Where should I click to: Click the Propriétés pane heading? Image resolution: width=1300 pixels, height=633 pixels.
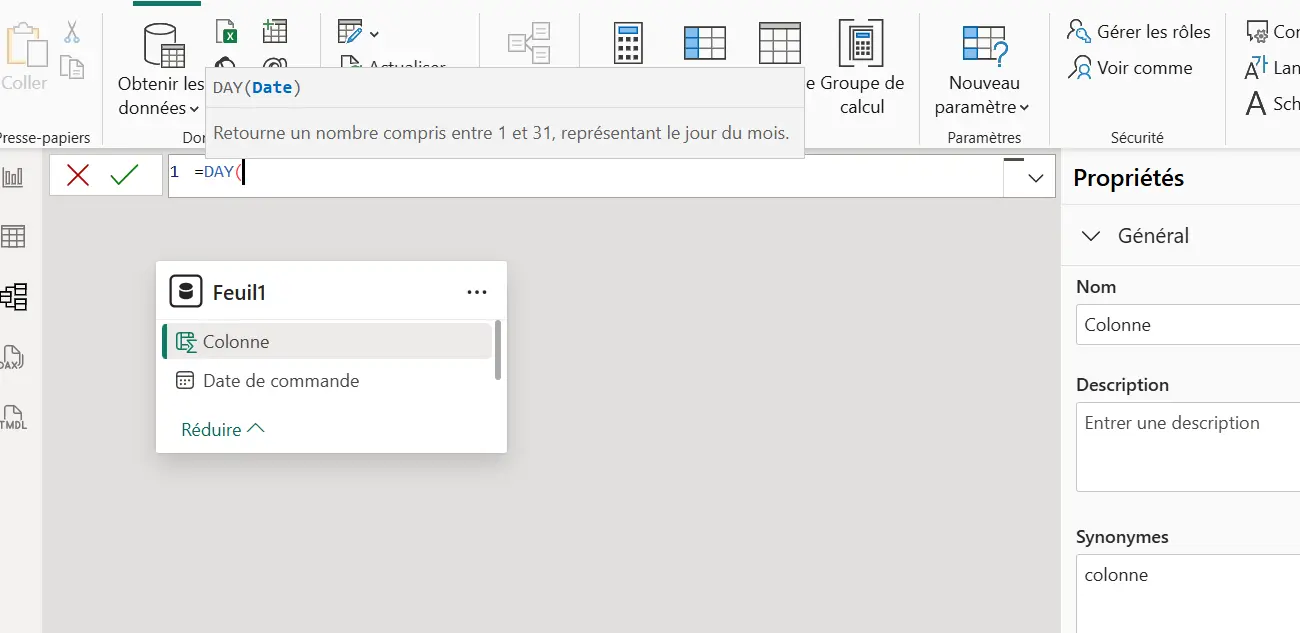coord(1128,178)
